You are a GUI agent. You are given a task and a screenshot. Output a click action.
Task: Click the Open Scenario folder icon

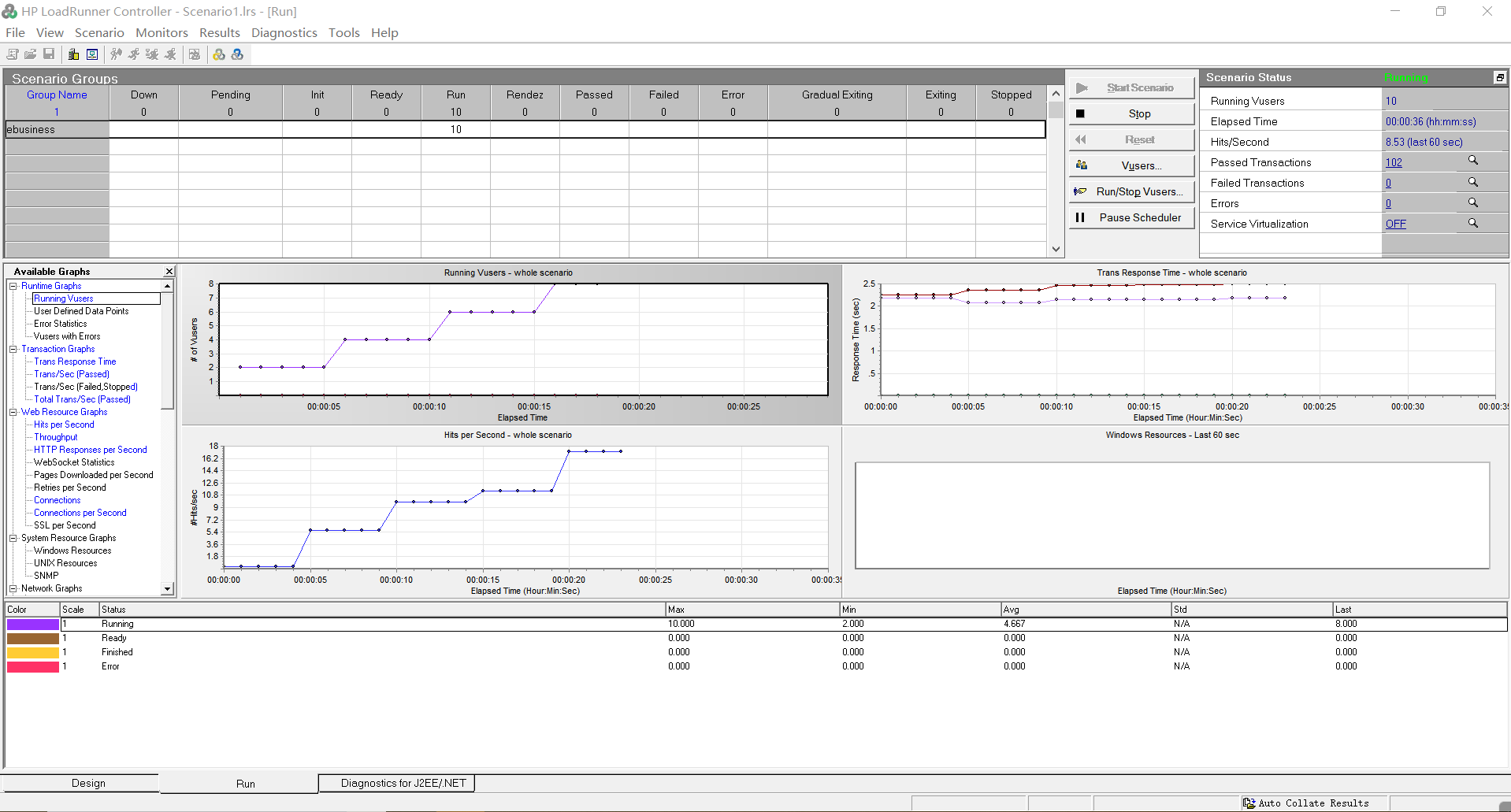[x=30, y=54]
